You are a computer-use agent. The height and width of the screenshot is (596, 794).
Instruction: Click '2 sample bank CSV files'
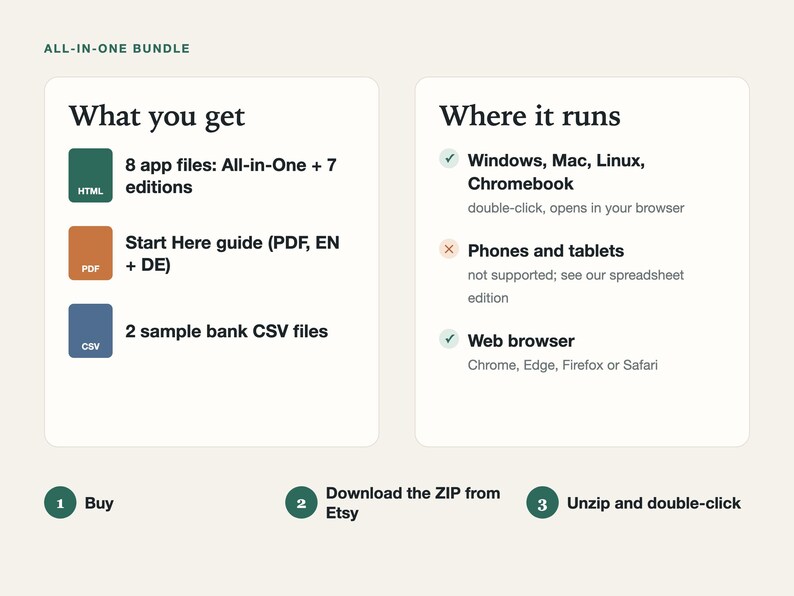226,331
